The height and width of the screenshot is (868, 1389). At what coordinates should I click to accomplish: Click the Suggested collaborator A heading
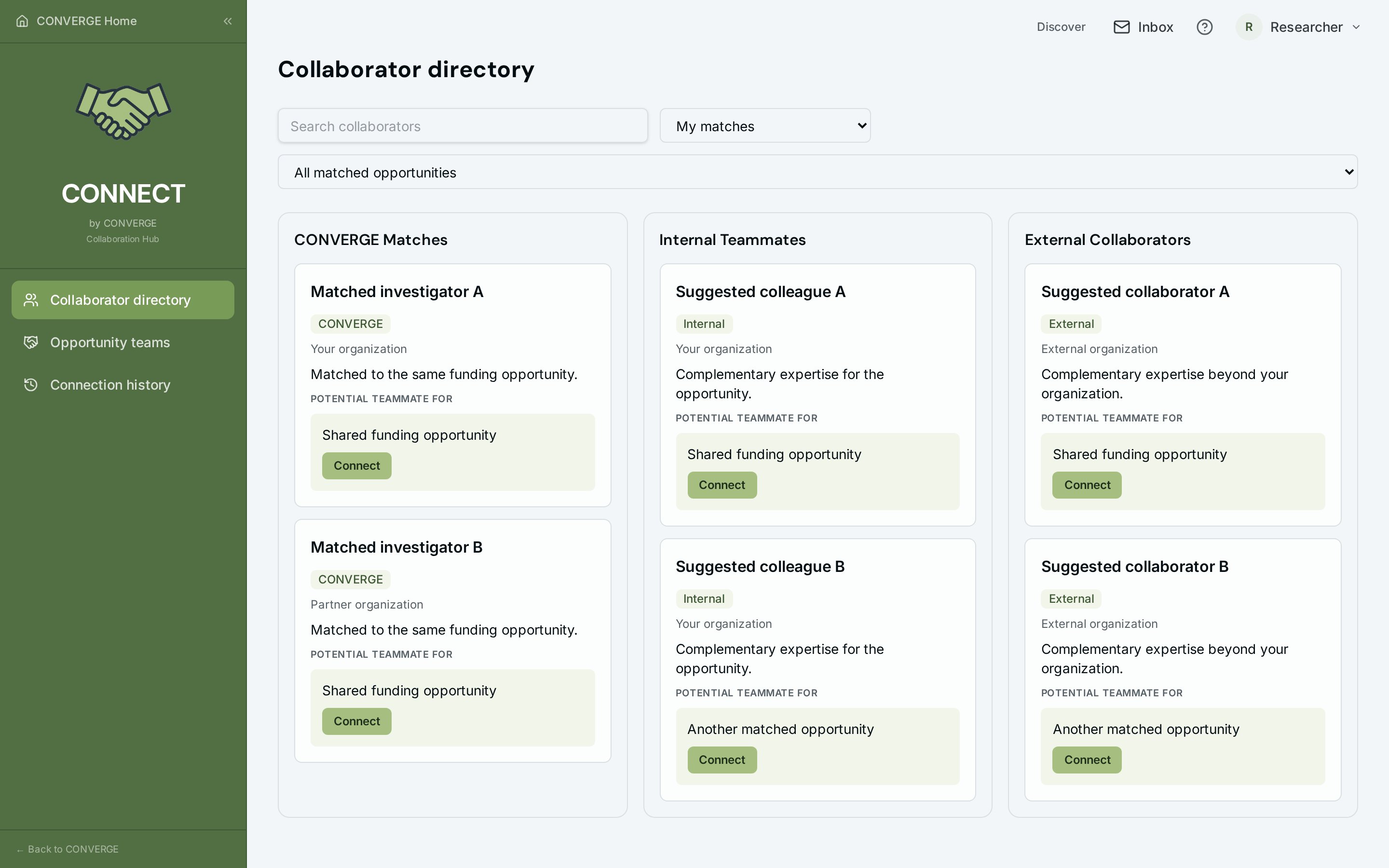1135,292
